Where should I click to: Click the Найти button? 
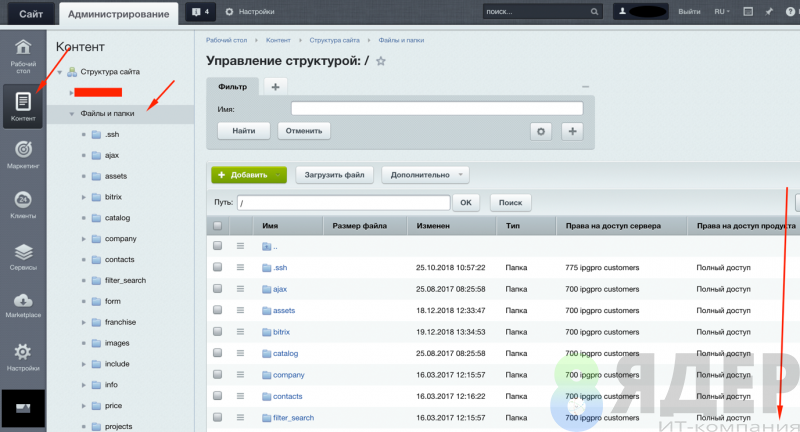[243, 131]
